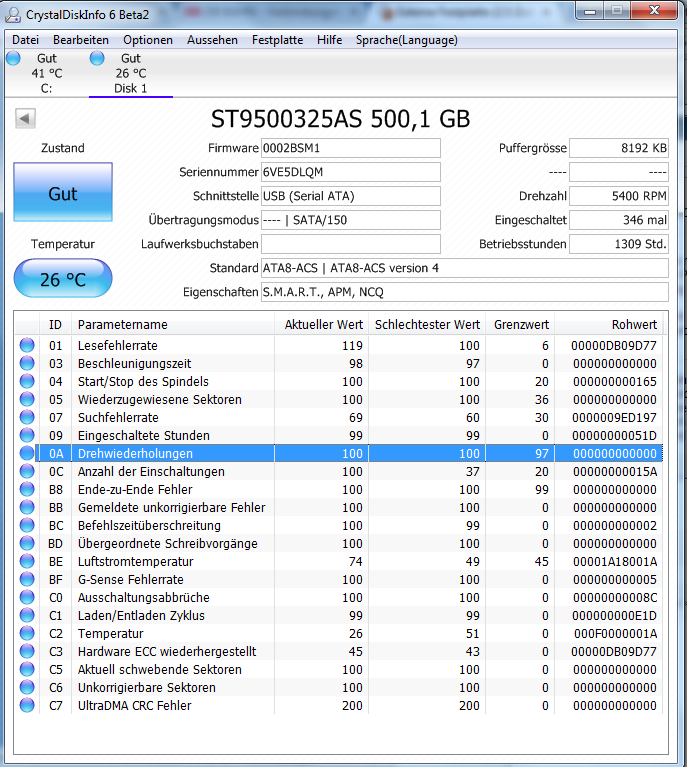Click the 26 °C temperature button

click(63, 279)
